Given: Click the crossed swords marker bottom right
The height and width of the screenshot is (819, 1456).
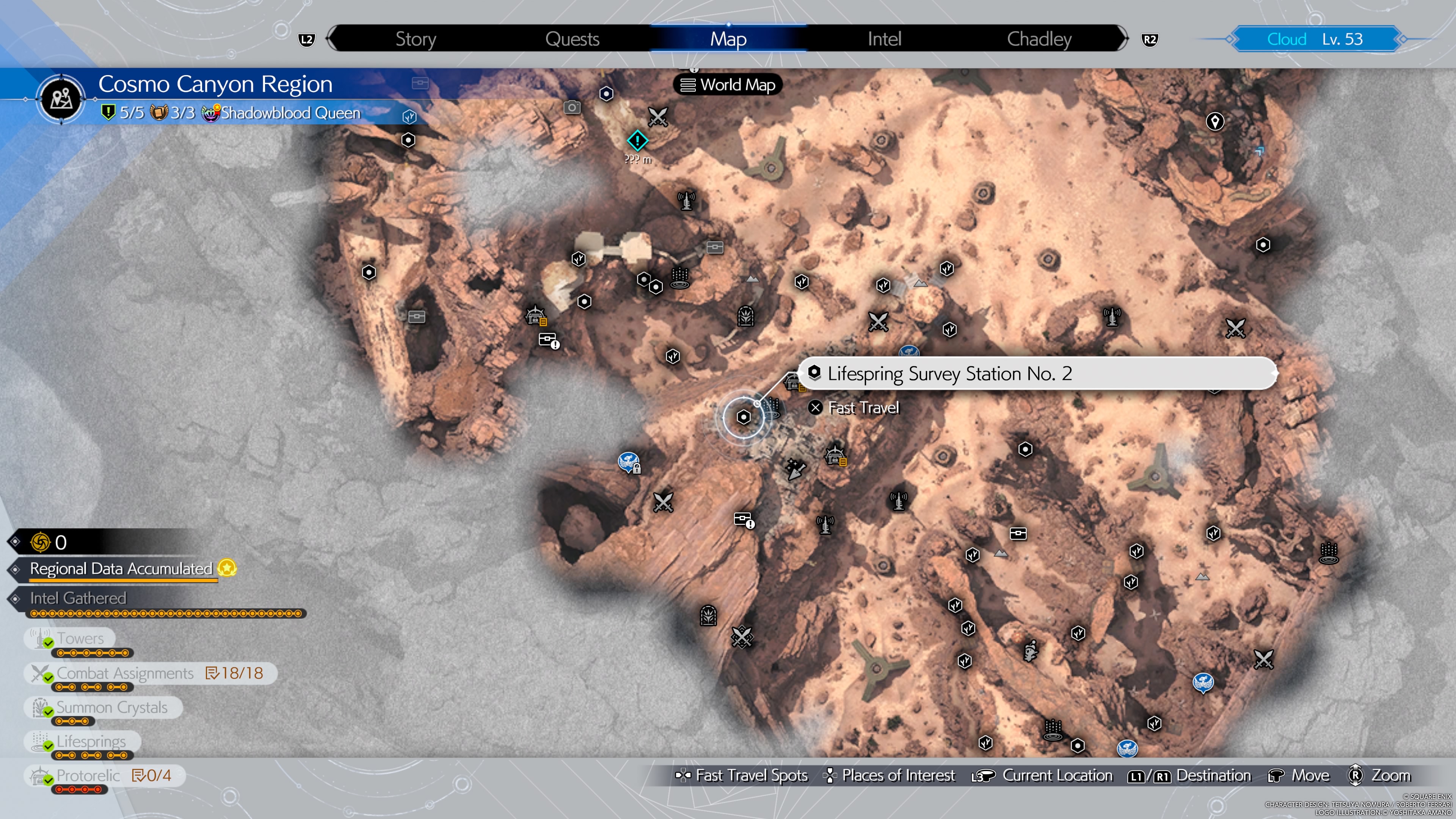Looking at the screenshot, I should pyautogui.click(x=1263, y=659).
